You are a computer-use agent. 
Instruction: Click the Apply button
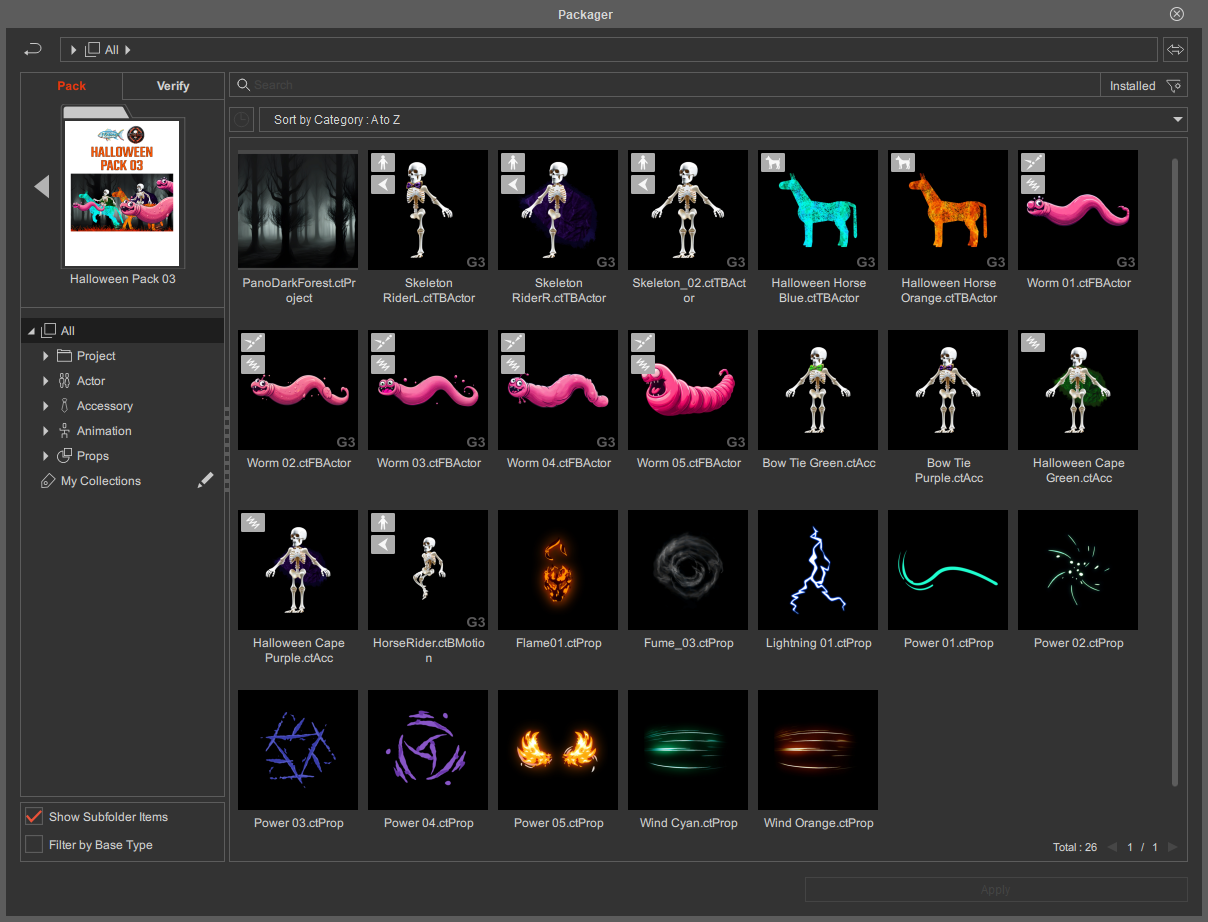click(x=996, y=890)
